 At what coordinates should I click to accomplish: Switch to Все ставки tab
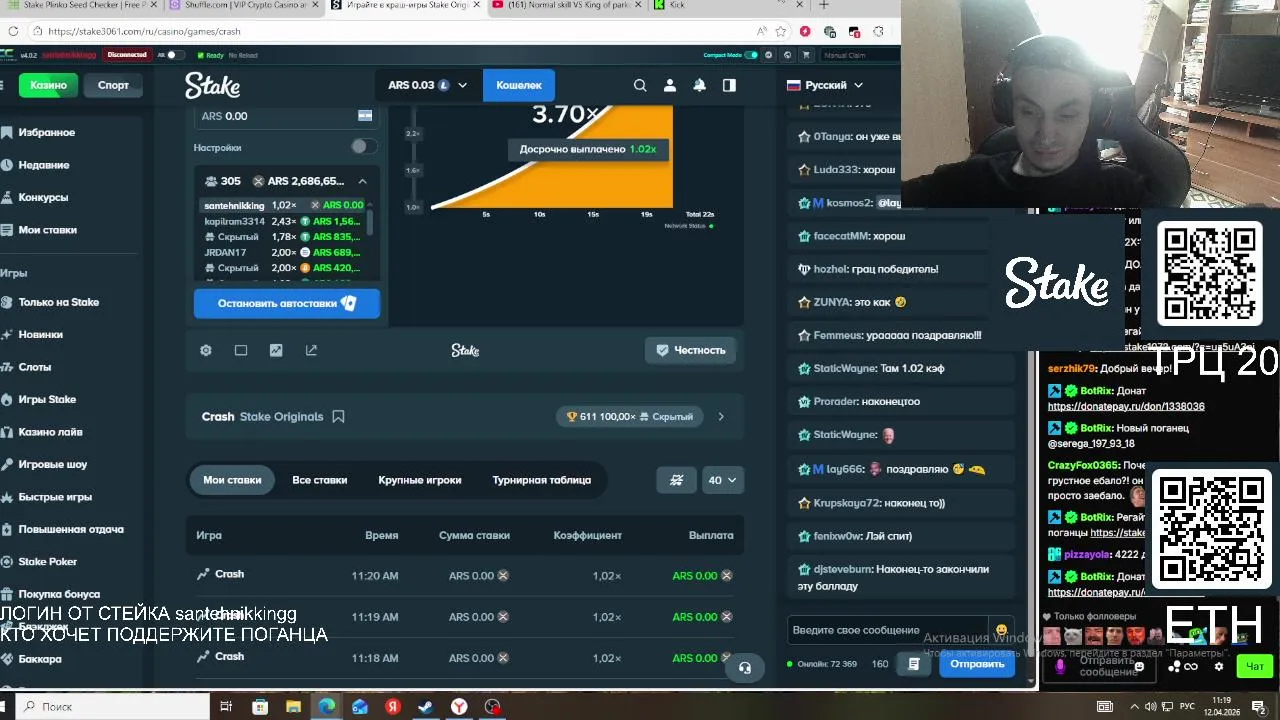(x=320, y=480)
